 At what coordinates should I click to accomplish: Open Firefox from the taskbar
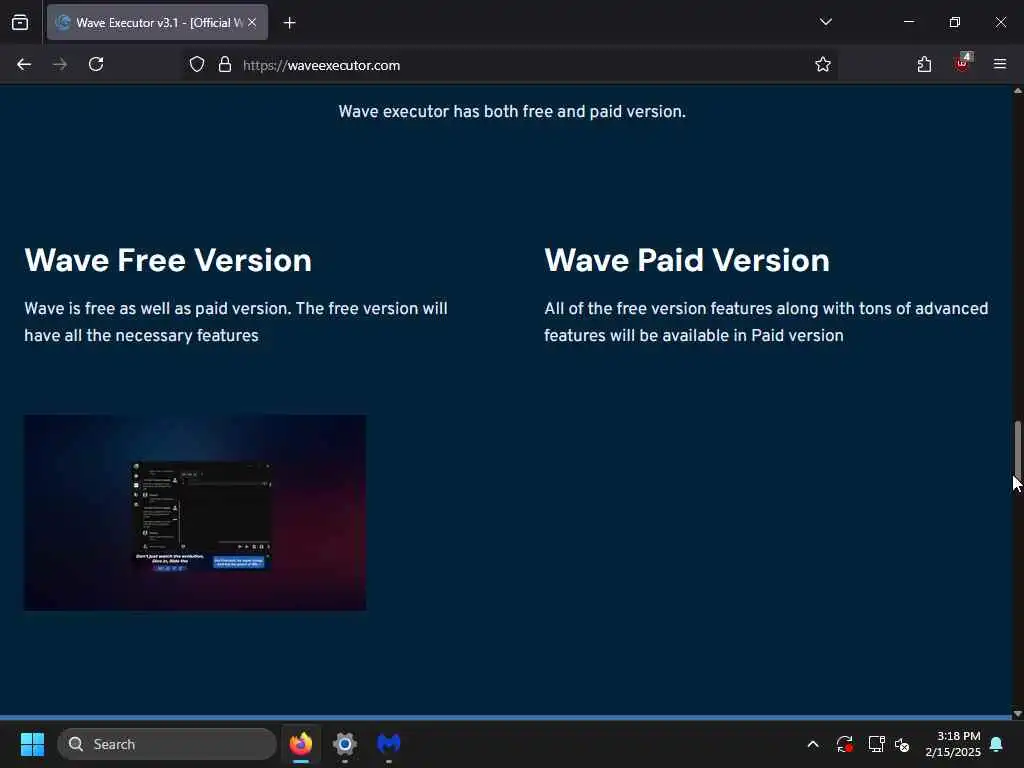(x=300, y=744)
